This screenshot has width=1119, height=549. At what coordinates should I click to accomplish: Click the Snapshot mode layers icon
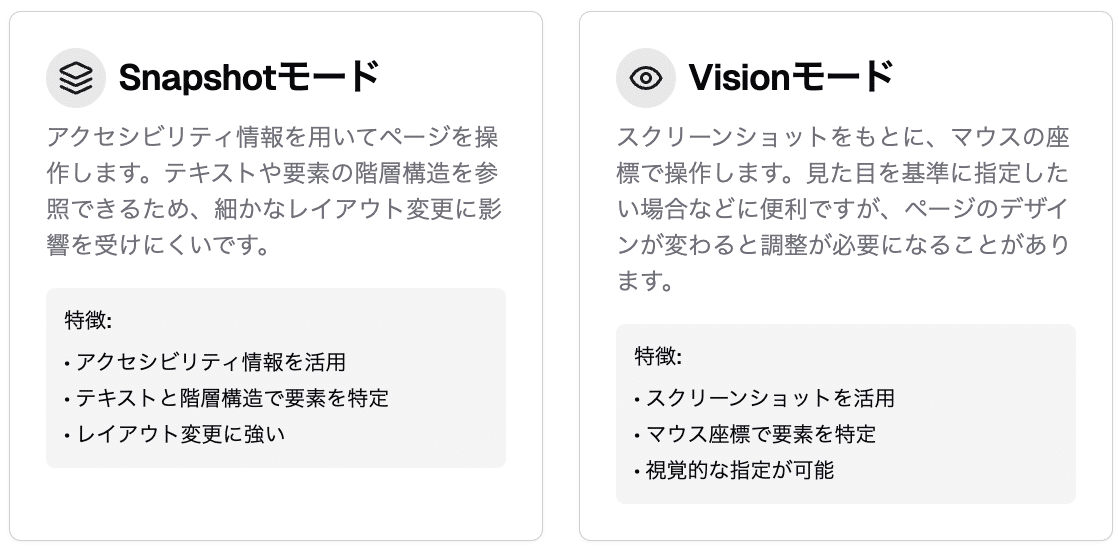pos(76,78)
